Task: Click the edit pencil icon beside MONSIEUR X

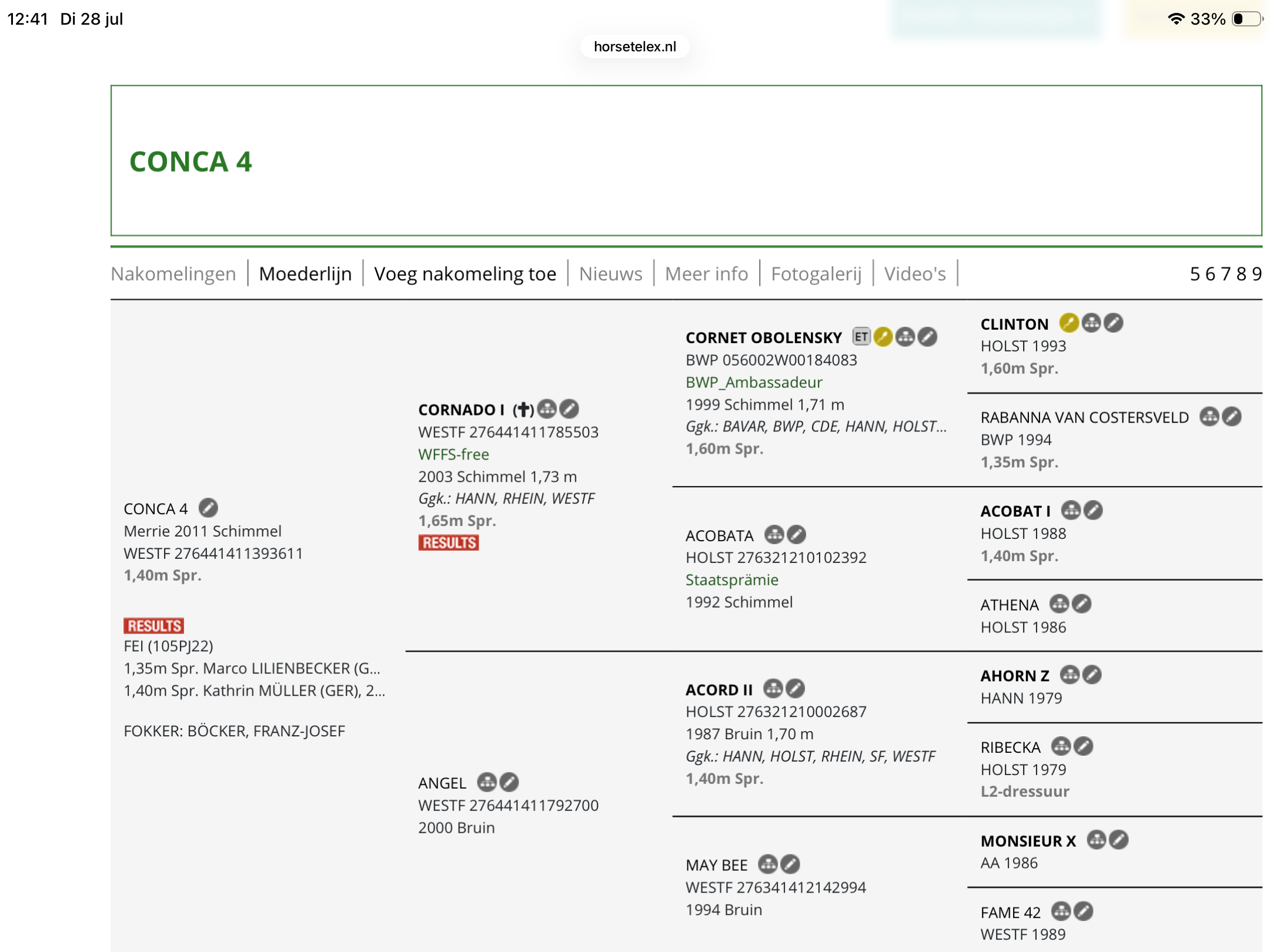Action: tap(1119, 840)
